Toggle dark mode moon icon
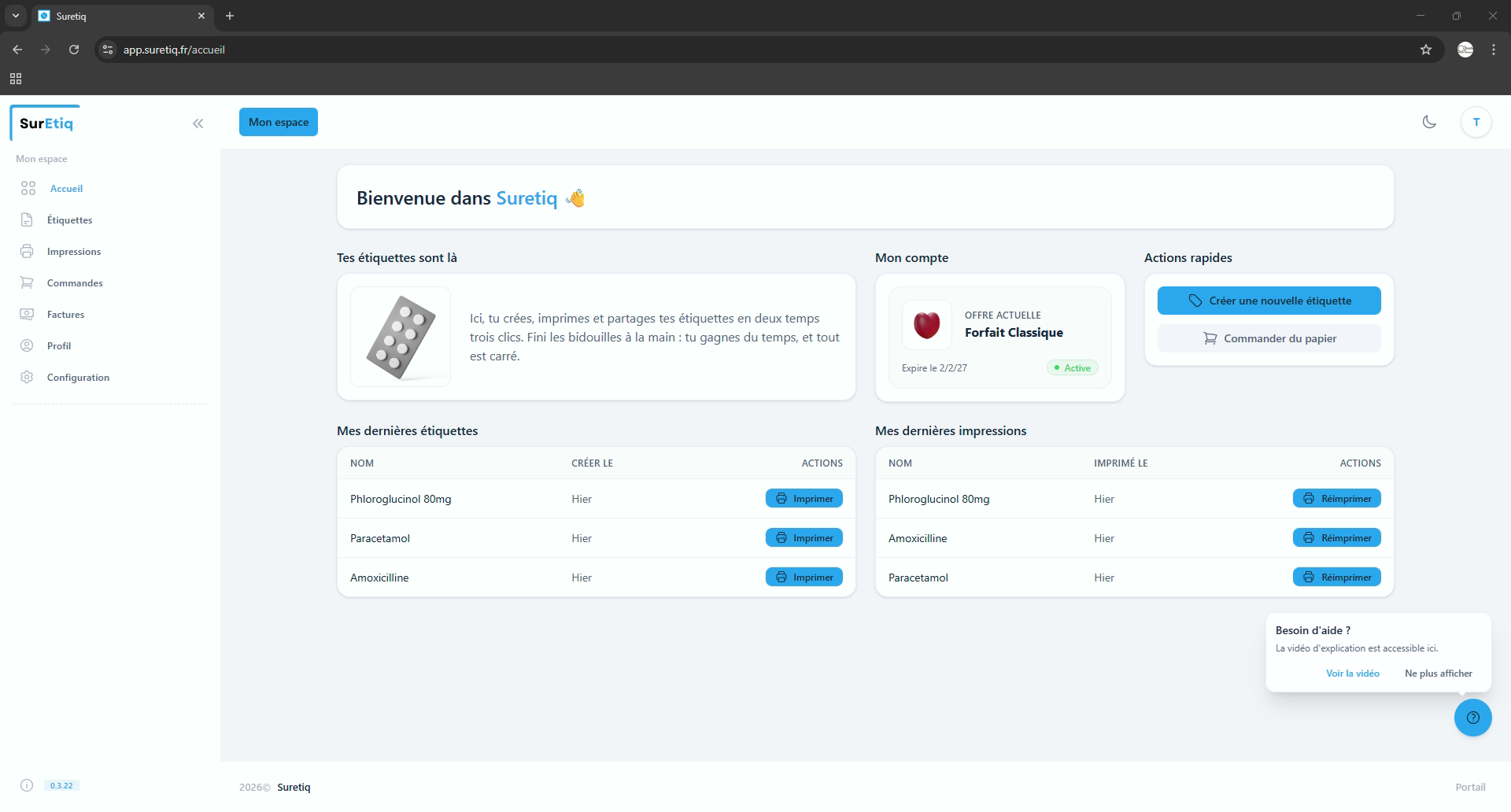The width and height of the screenshot is (1511, 812). pyautogui.click(x=1429, y=122)
